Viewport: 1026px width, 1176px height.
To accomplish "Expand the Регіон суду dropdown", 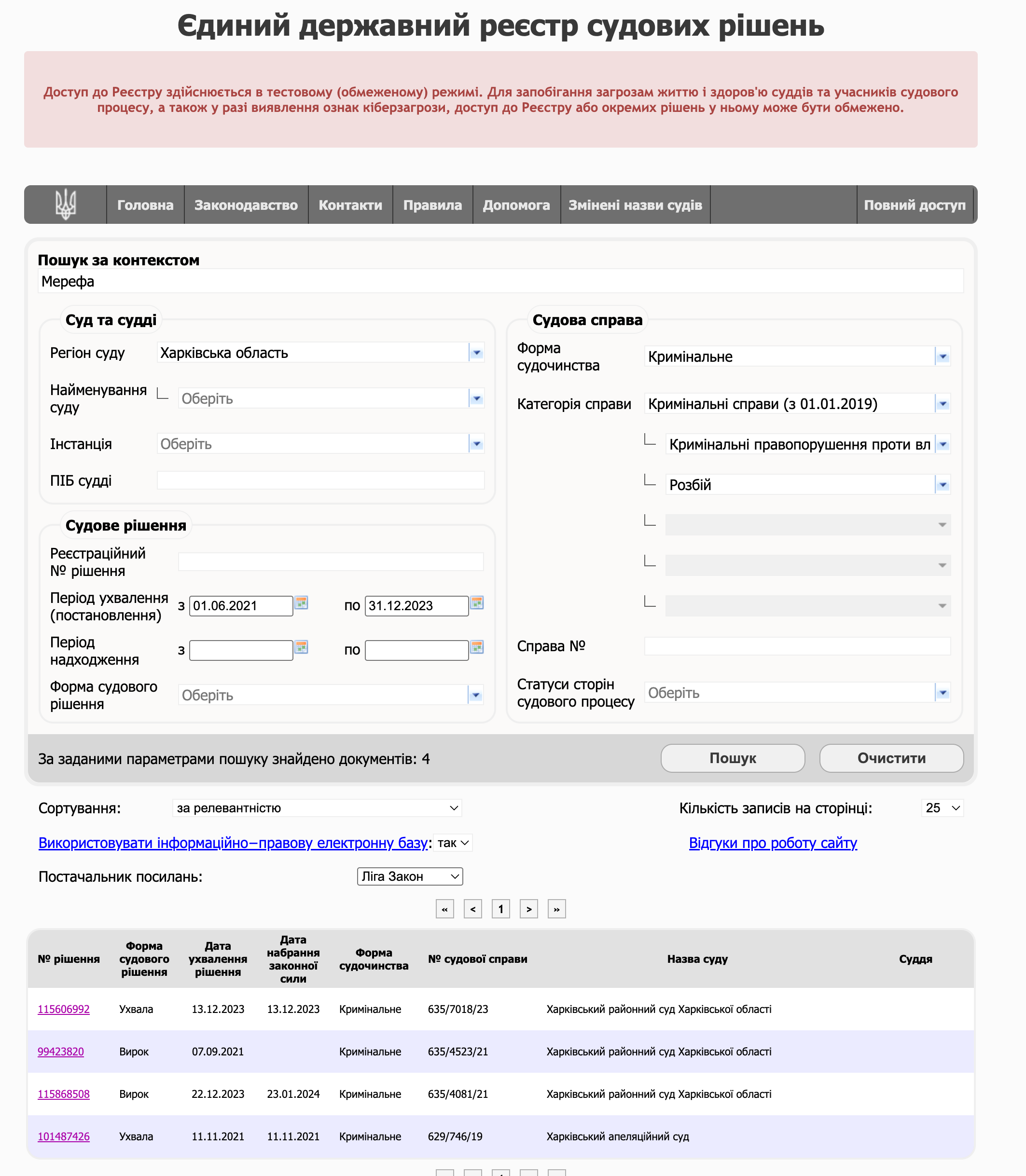I will tap(476, 353).
